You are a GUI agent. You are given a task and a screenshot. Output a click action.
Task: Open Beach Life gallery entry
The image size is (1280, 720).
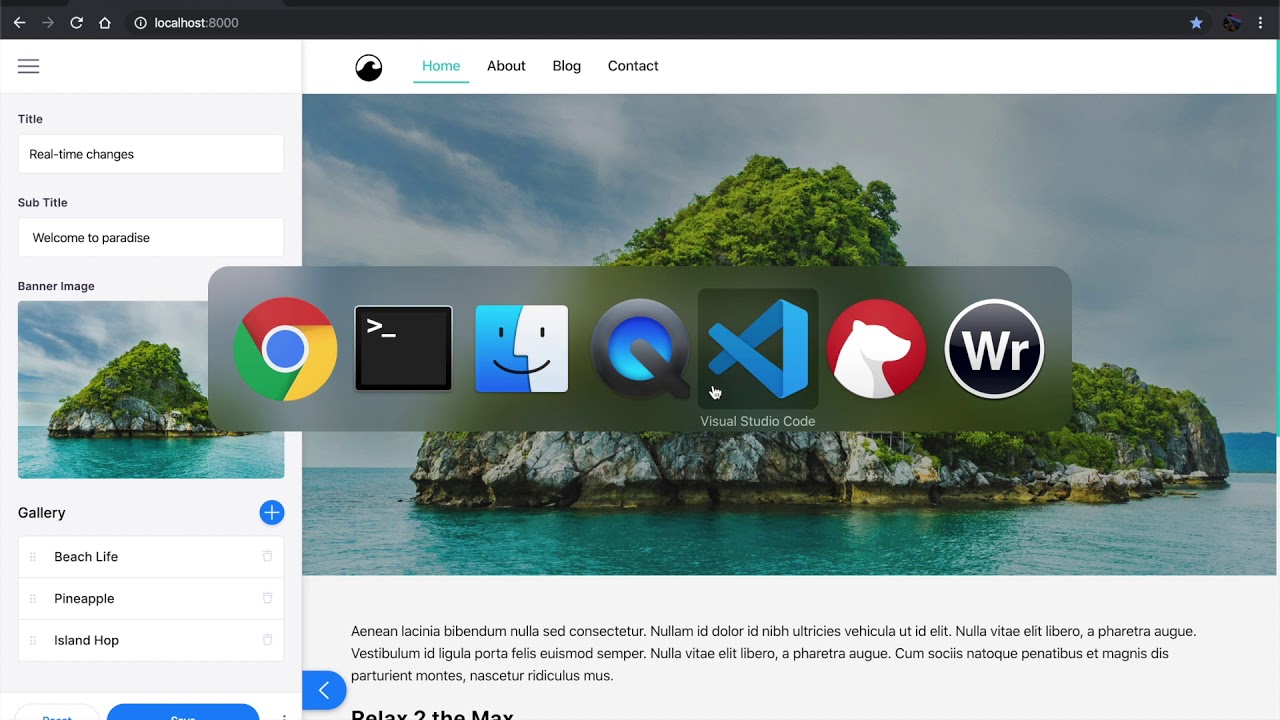[151, 556]
